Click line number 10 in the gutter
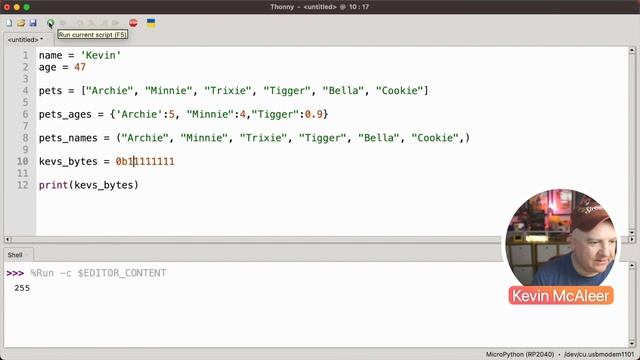 pos(22,162)
